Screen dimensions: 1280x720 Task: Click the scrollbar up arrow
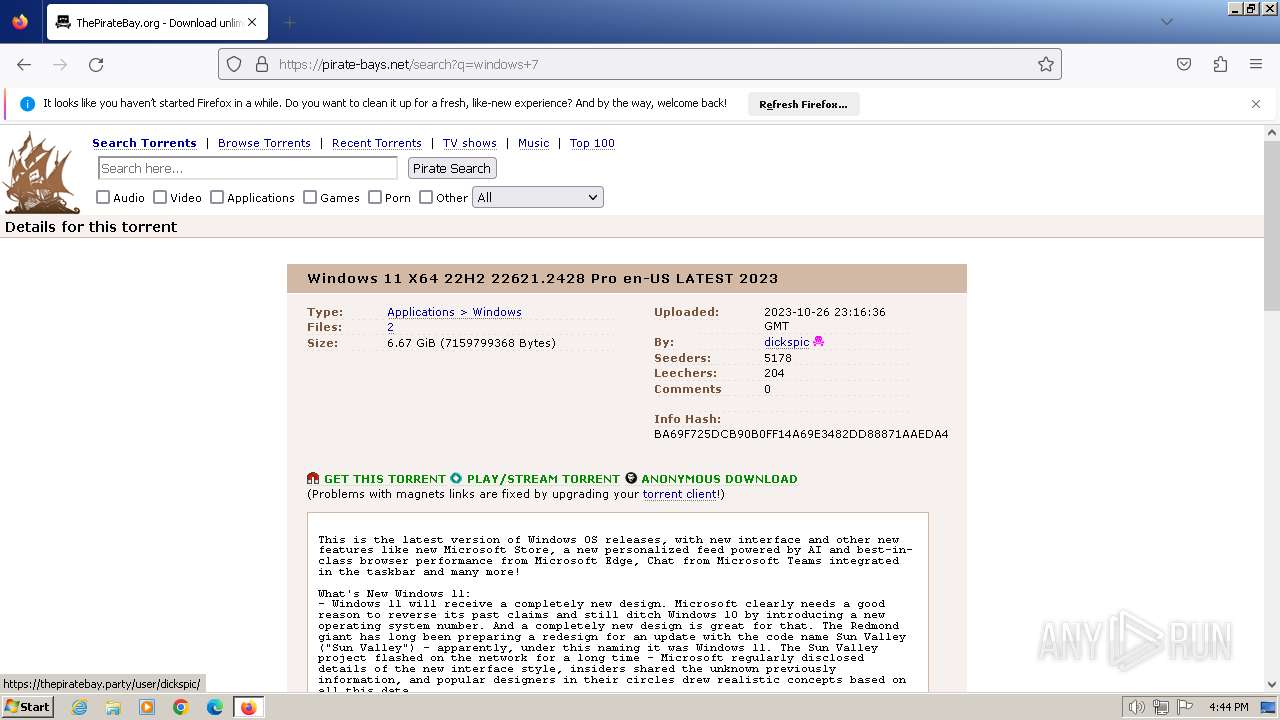[x=1272, y=132]
